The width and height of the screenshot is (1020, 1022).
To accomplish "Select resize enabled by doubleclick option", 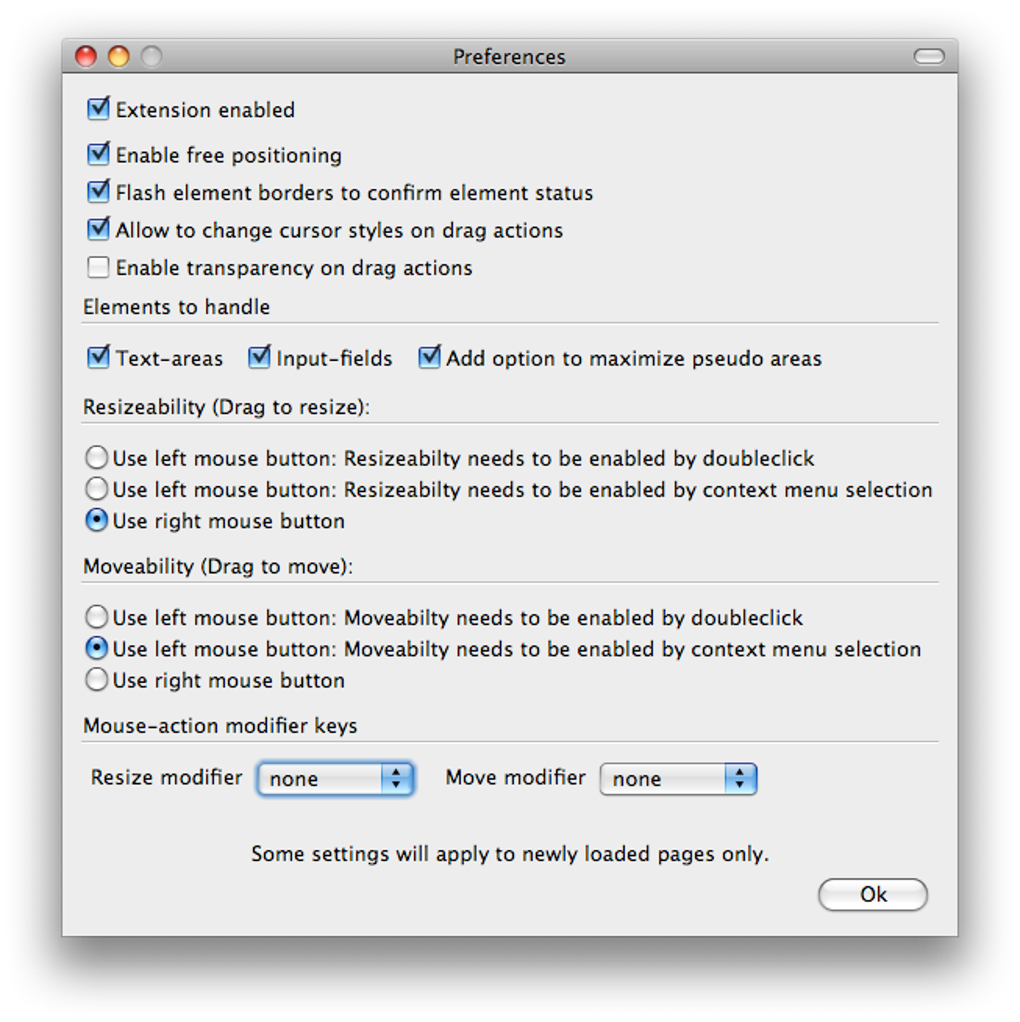I will tap(96, 457).
